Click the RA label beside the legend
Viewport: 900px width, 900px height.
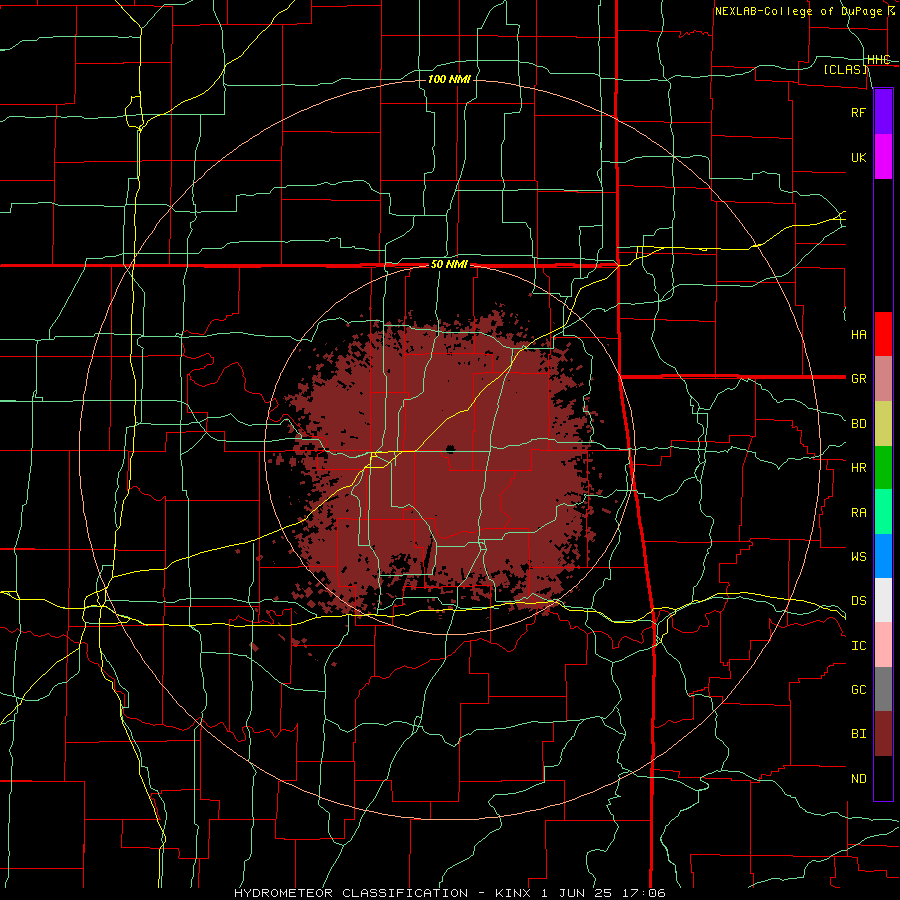pos(858,513)
